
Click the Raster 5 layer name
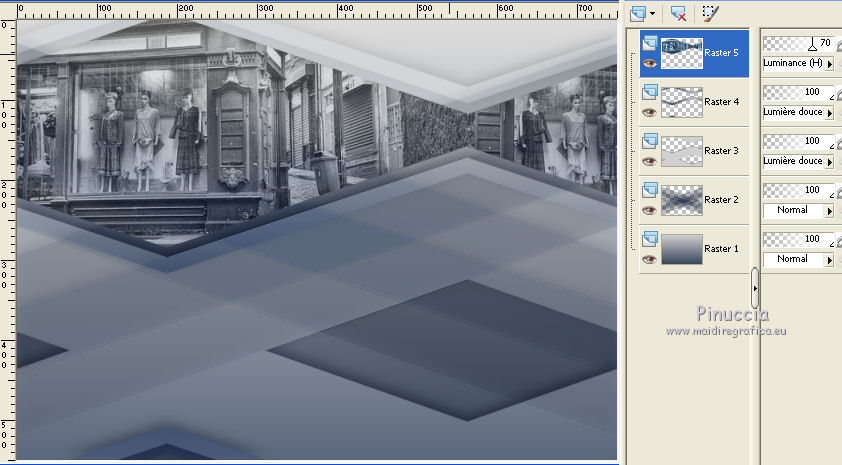pyautogui.click(x=721, y=53)
